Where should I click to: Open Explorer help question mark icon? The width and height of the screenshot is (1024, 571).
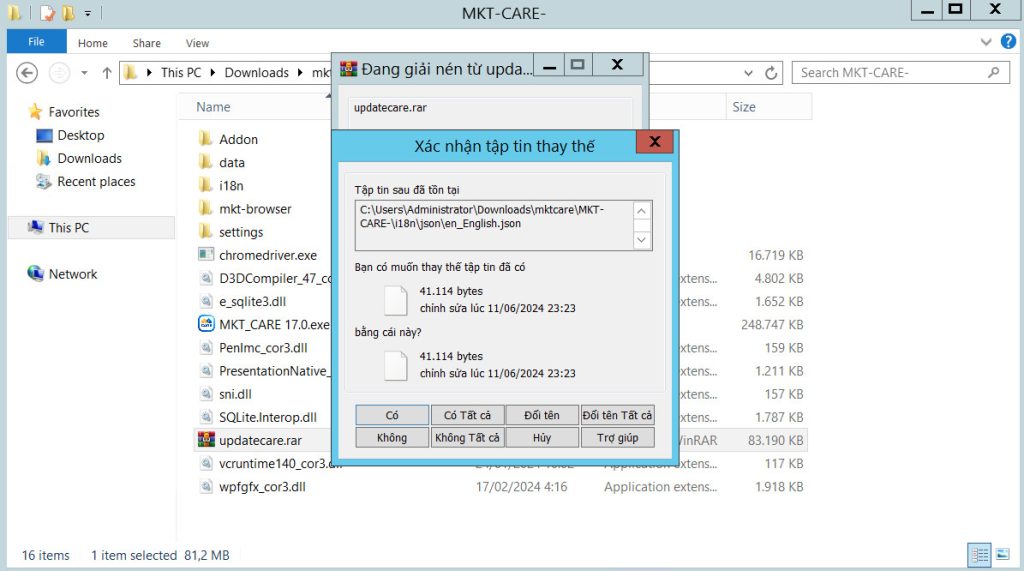coord(1008,42)
